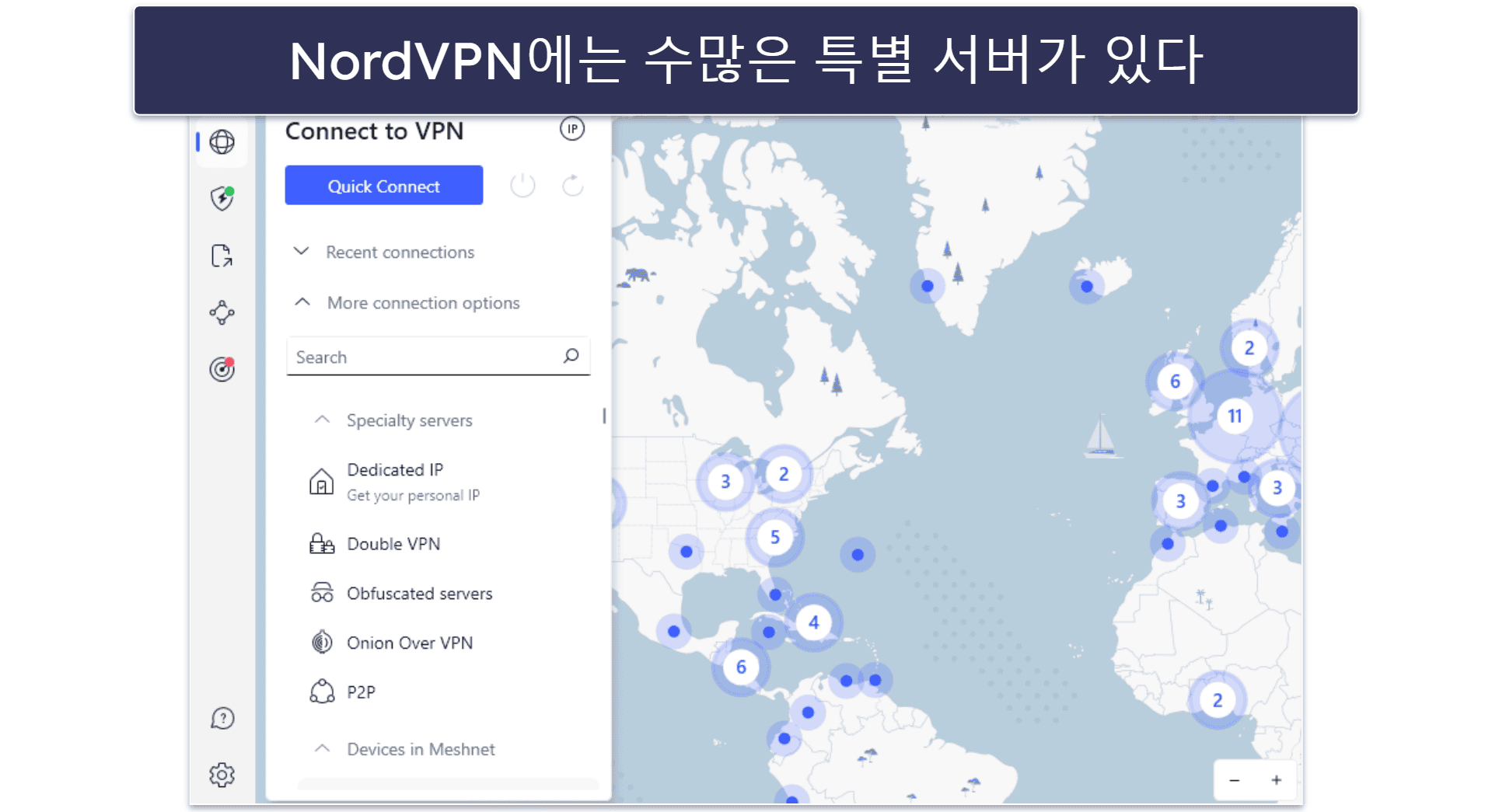Screen dimensions: 1492x812
Task: Click the map cluster labeled 11
Action: tap(1235, 416)
